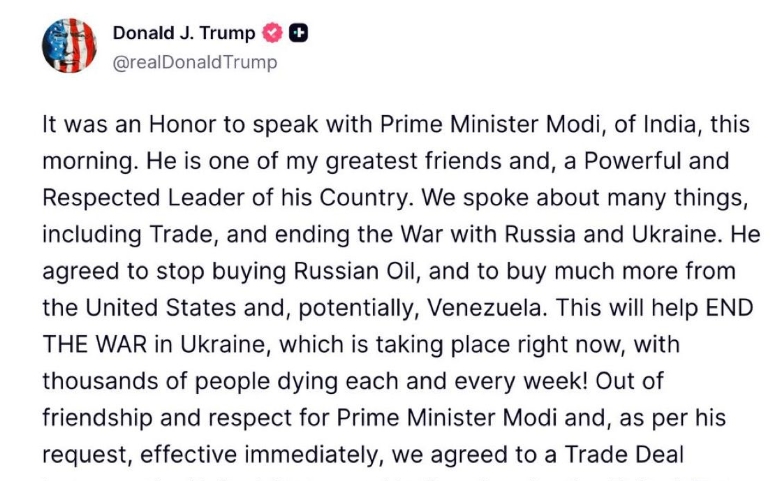Open the Donald J. Trump display name

(184, 33)
